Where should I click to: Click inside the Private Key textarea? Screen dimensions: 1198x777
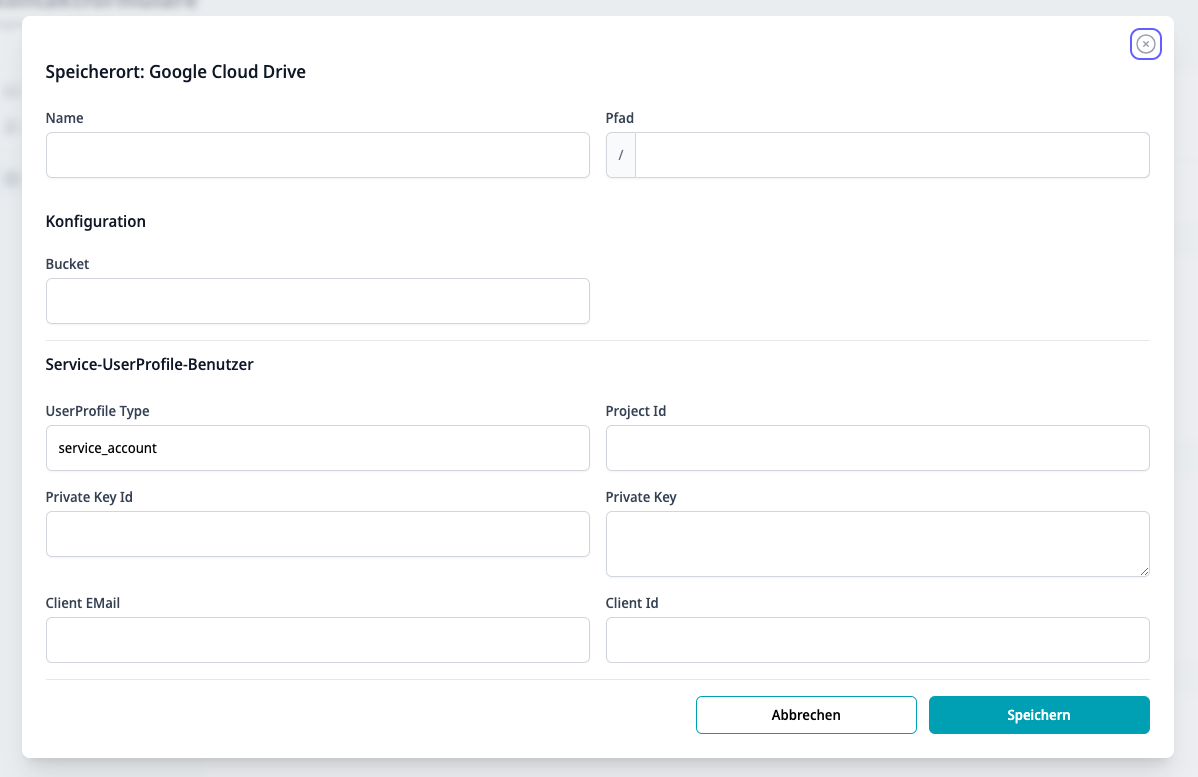tap(878, 544)
